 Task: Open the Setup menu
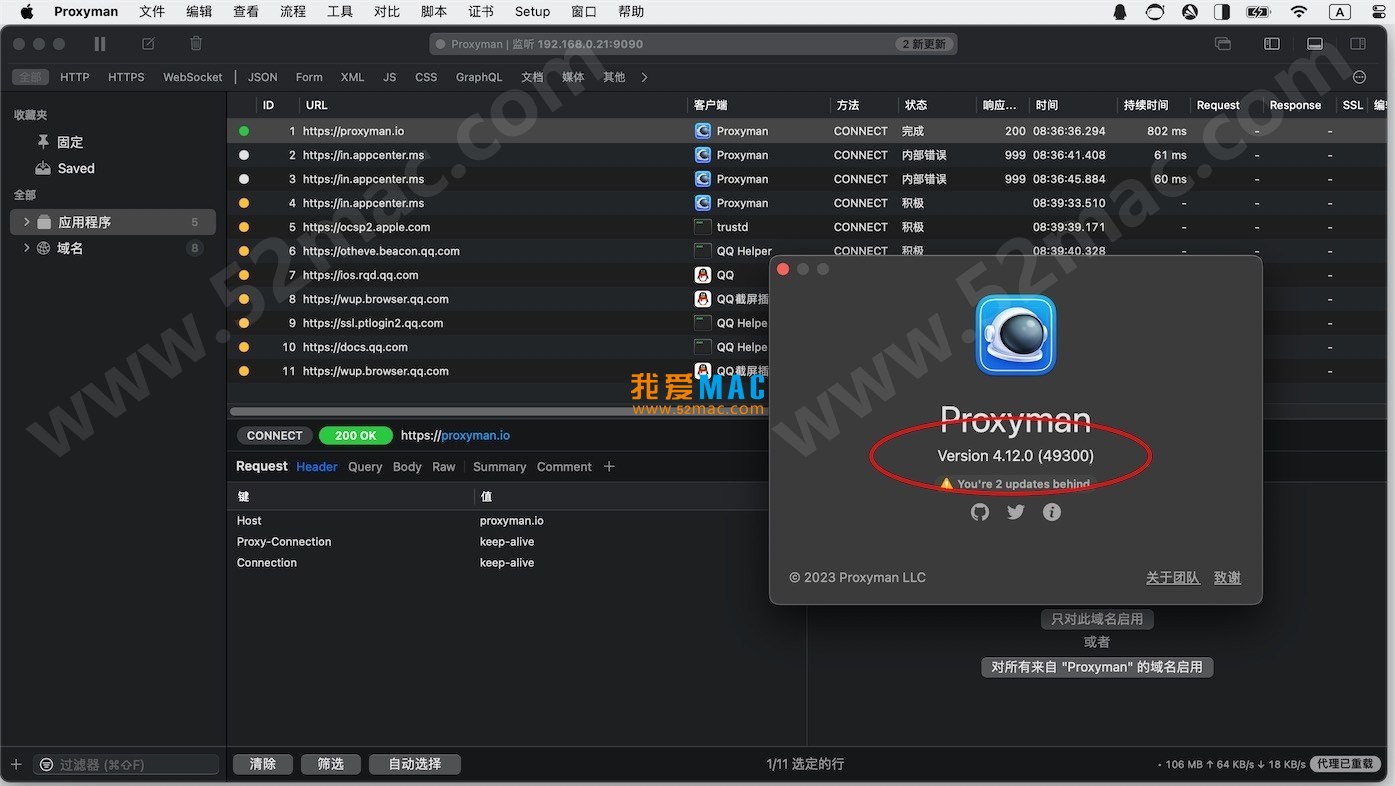coord(532,12)
